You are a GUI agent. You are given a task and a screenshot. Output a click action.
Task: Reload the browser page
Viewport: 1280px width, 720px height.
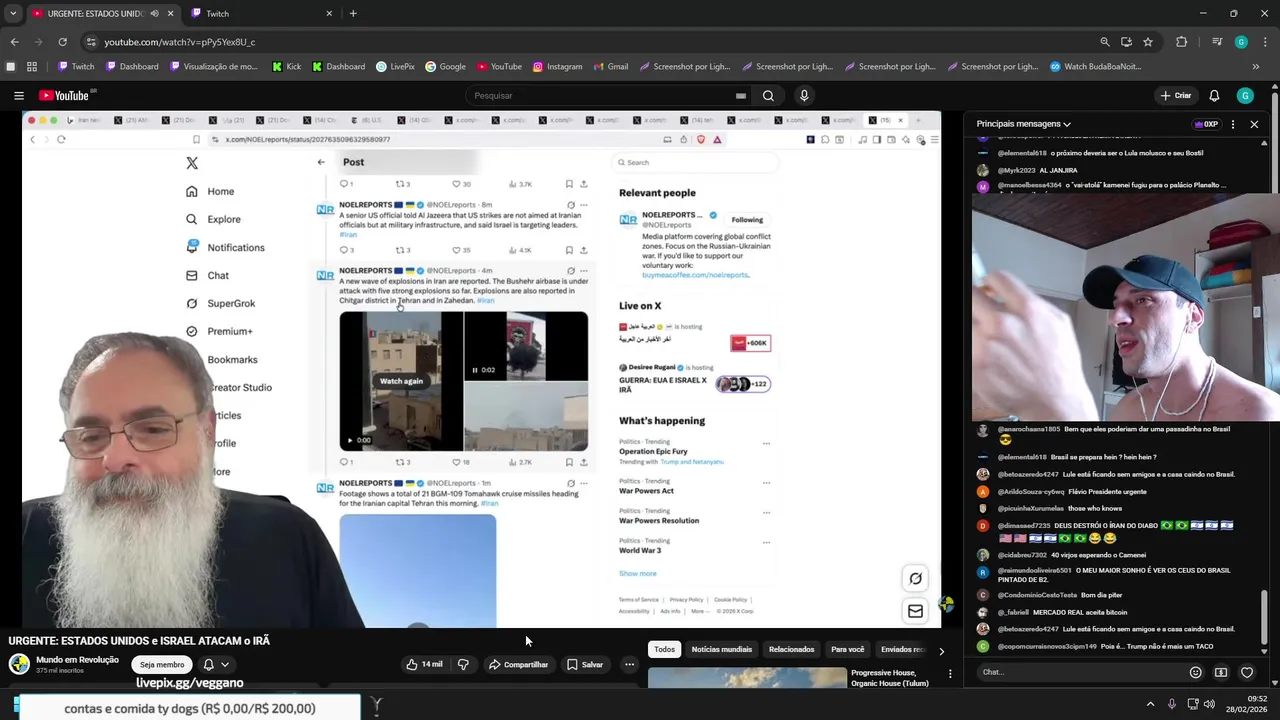click(x=62, y=42)
